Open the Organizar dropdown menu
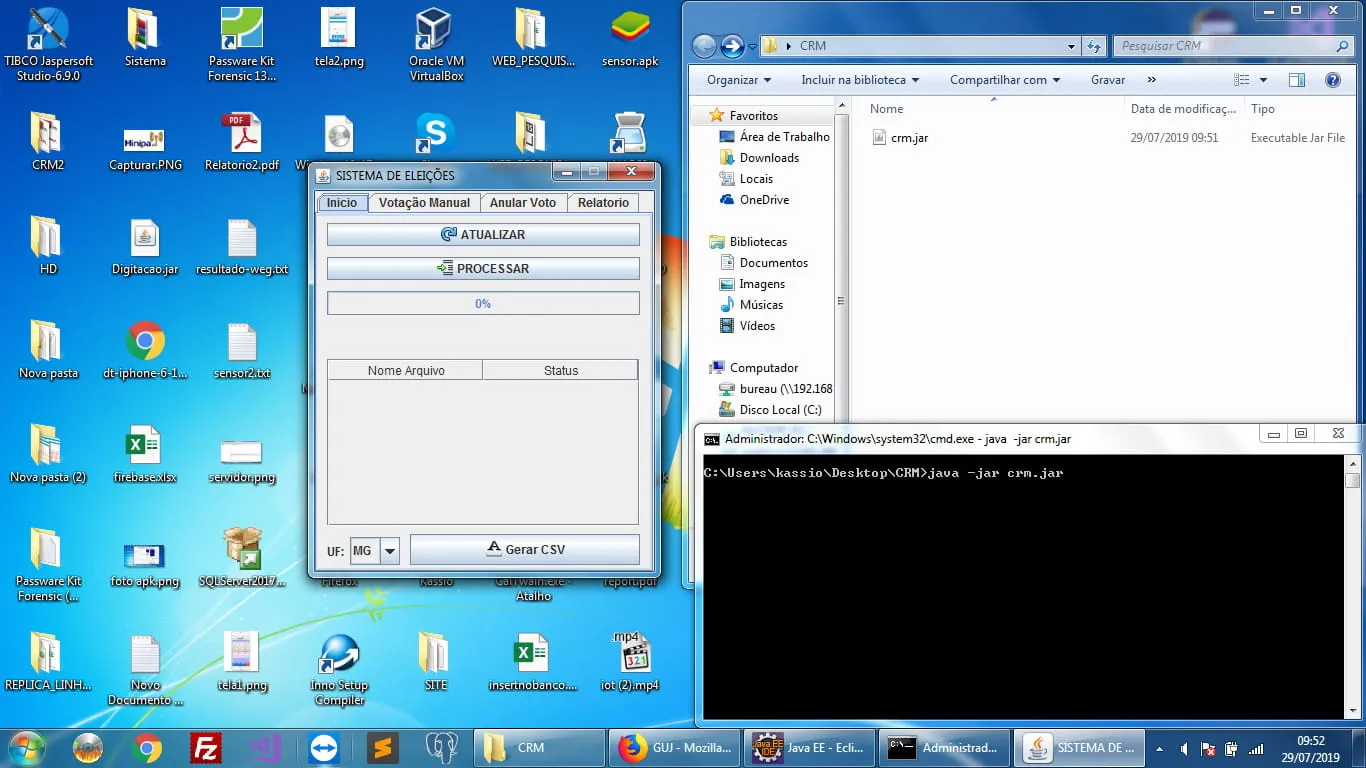Screen dimensions: 1366x768 coord(739,80)
